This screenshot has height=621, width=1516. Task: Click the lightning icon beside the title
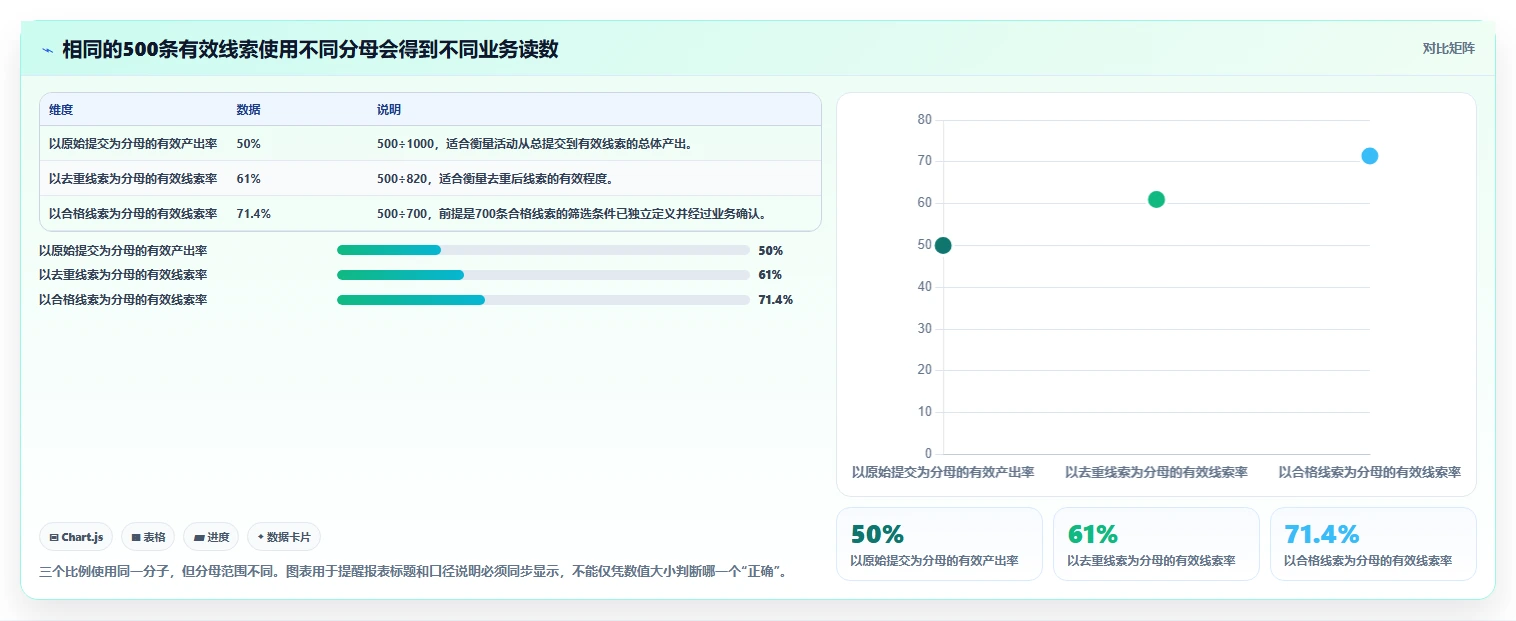point(47,49)
